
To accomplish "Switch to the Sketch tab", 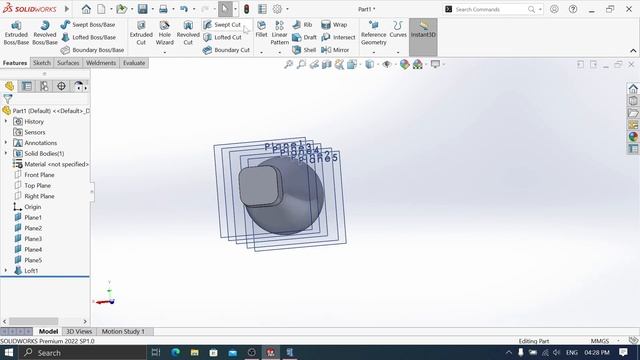I will pyautogui.click(x=42, y=63).
